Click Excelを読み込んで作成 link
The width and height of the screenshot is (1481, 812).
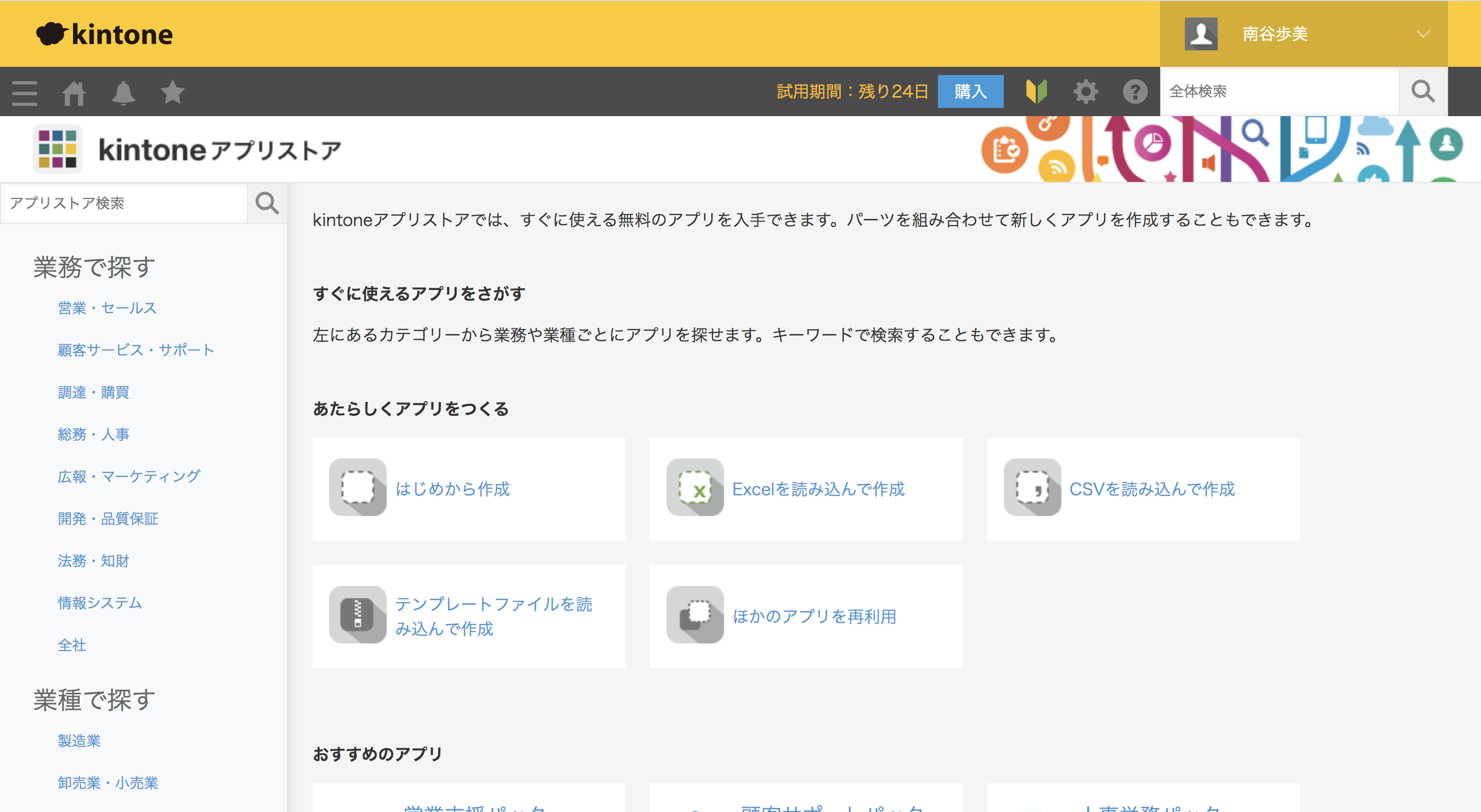819,489
